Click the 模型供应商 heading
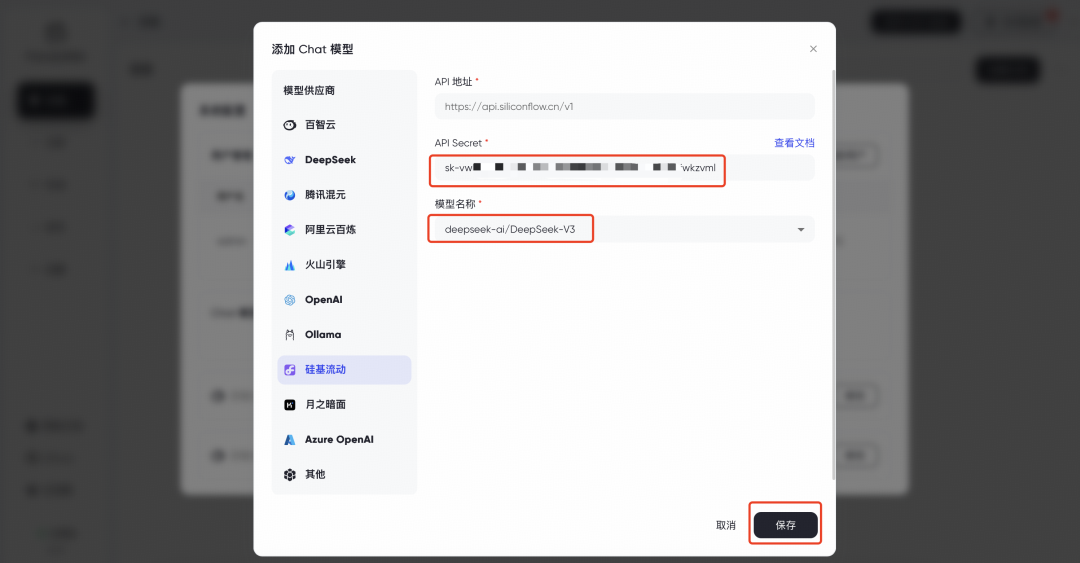This screenshot has height=563, width=1080. pos(309,90)
